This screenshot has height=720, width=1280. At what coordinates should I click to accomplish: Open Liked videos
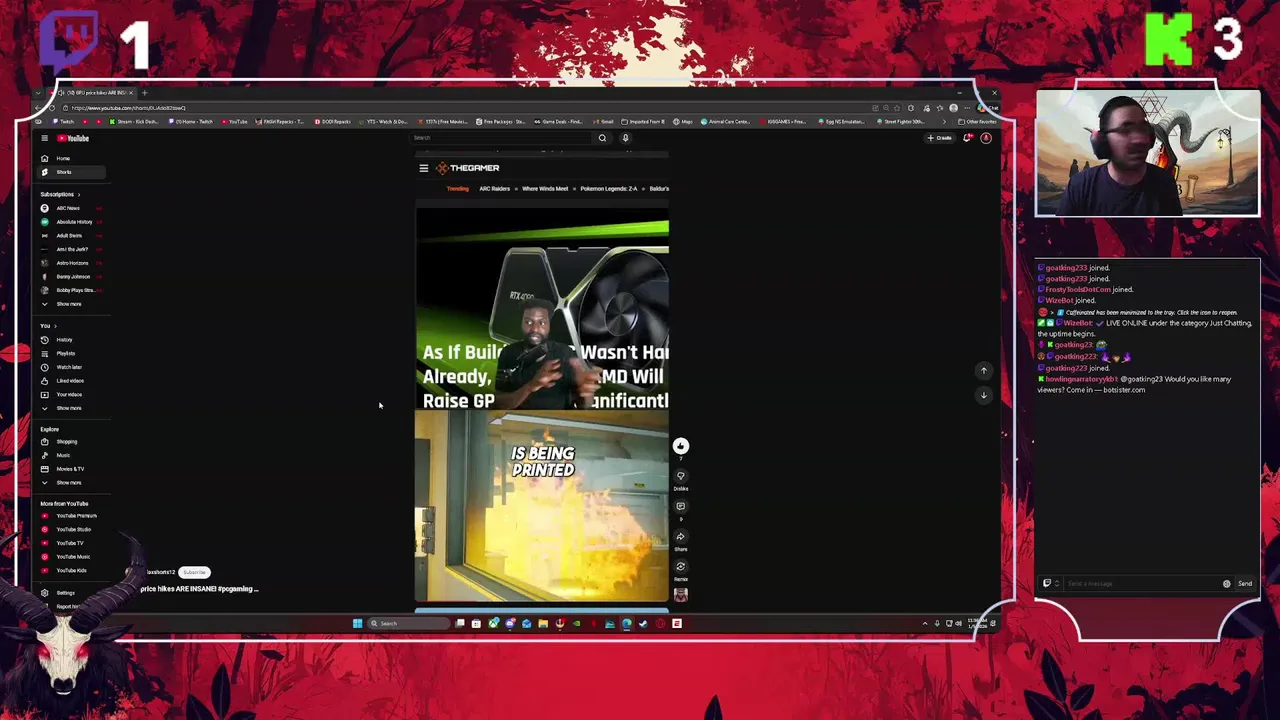coord(69,381)
